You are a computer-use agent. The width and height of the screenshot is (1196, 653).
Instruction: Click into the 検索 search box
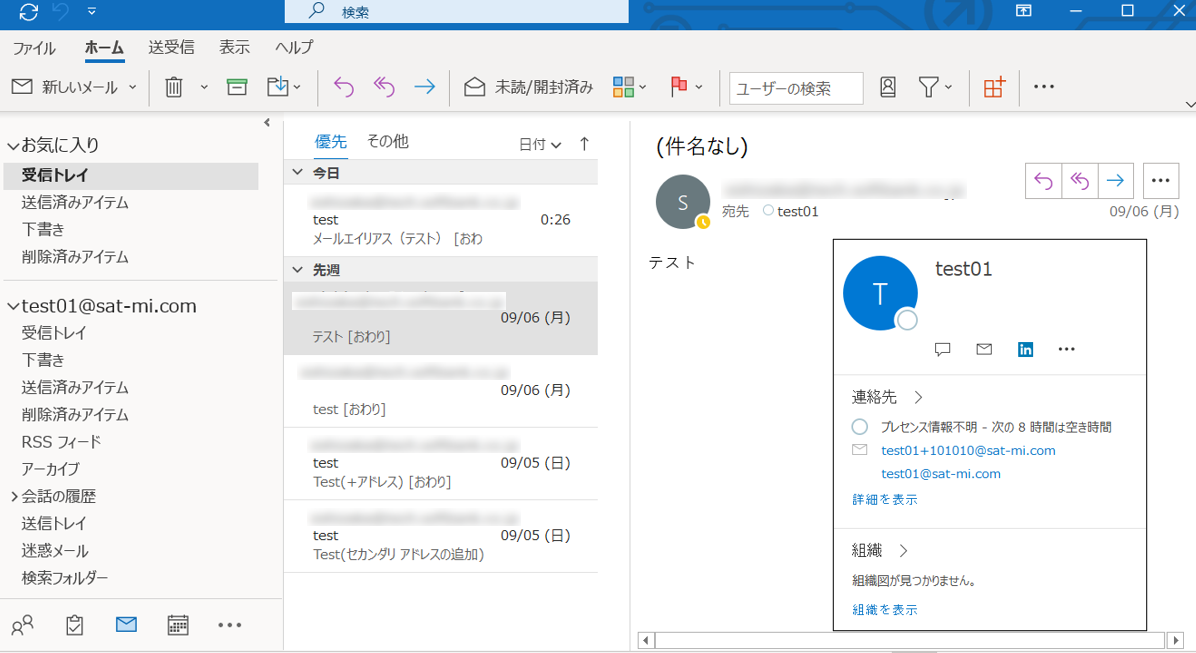coord(456,11)
